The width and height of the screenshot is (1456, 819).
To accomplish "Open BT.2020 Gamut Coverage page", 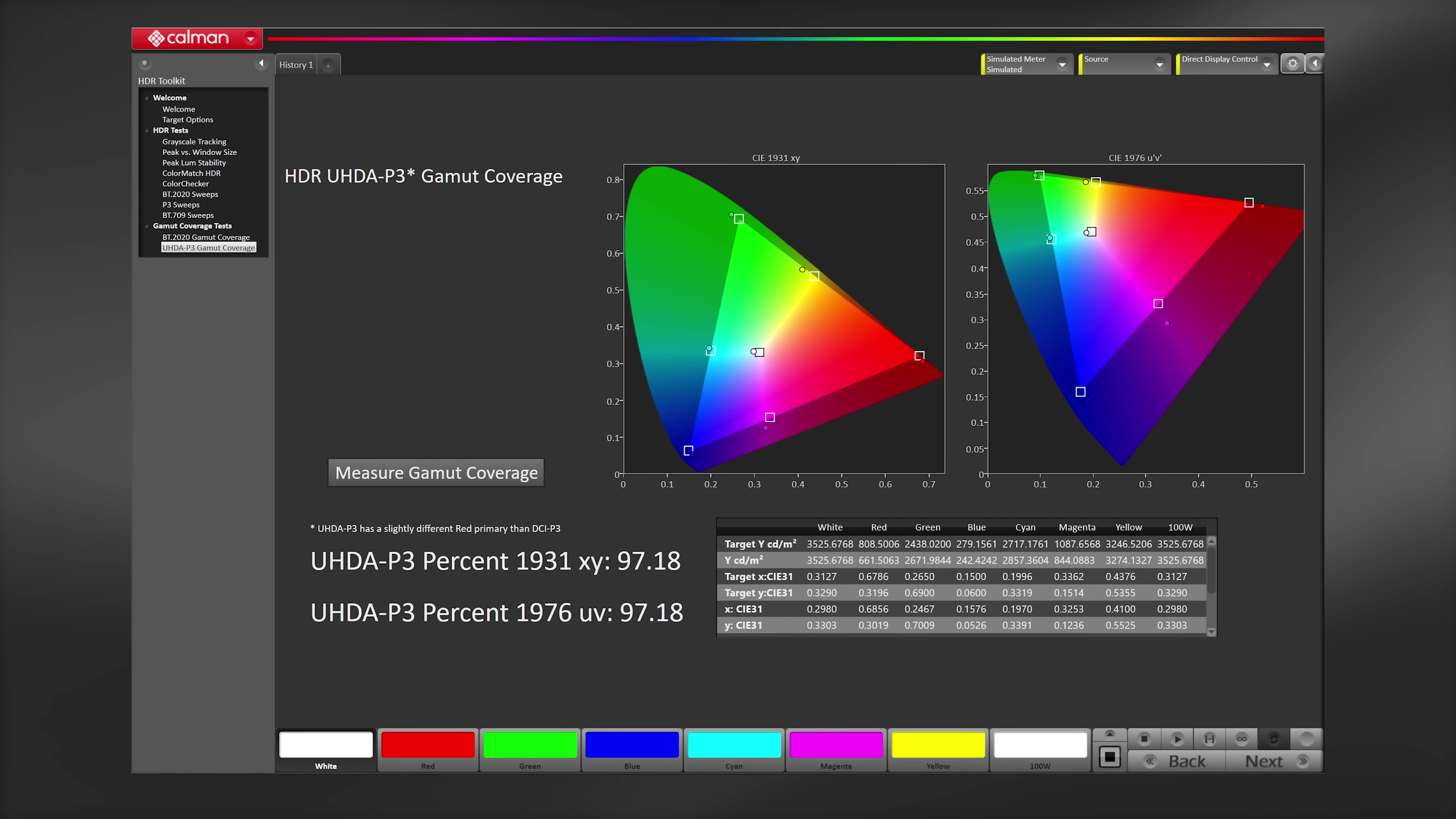I will click(x=206, y=237).
